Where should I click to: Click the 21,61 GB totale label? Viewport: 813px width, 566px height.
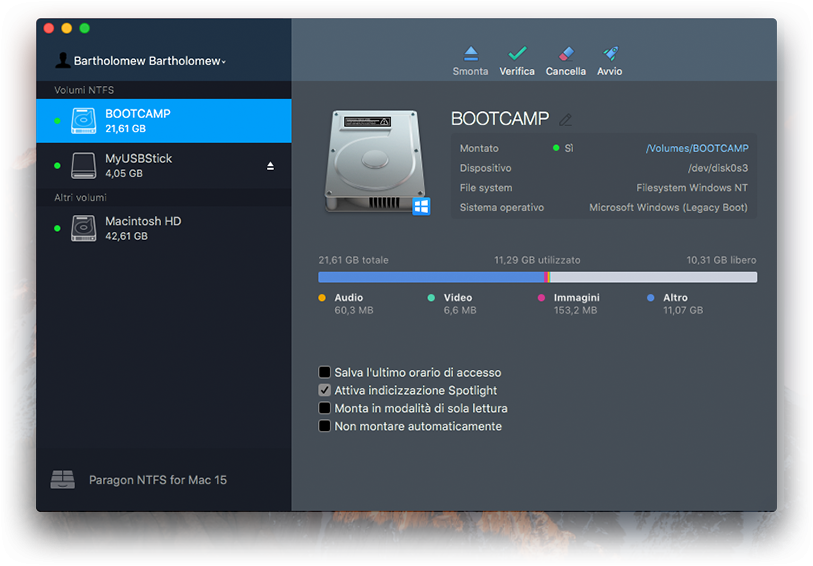[x=354, y=260]
